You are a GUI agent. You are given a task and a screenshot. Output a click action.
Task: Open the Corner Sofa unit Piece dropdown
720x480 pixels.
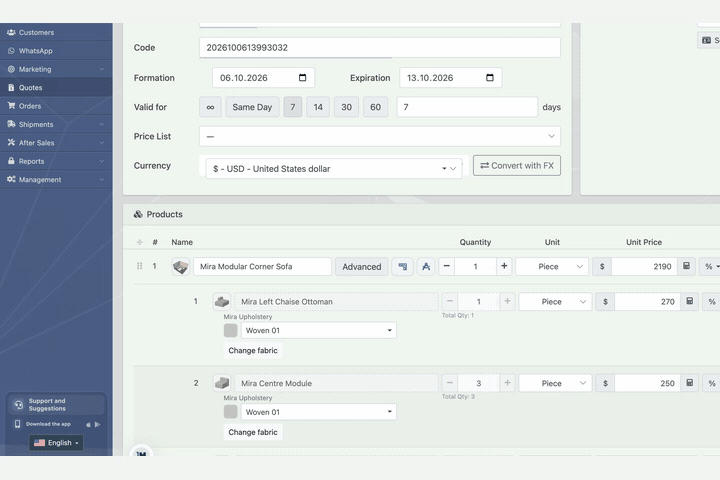[552, 266]
